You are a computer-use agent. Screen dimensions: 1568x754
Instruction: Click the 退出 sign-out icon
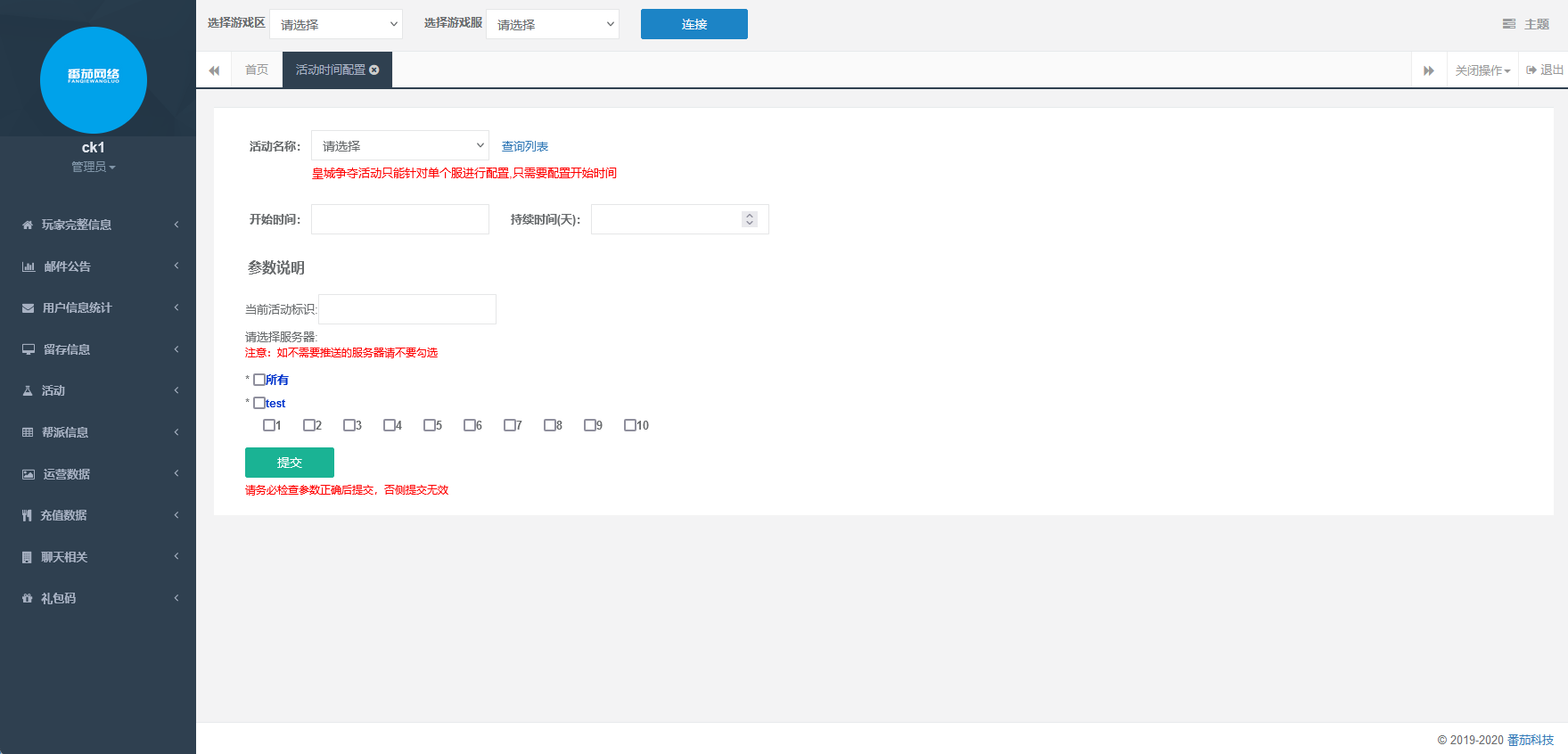[1531, 70]
